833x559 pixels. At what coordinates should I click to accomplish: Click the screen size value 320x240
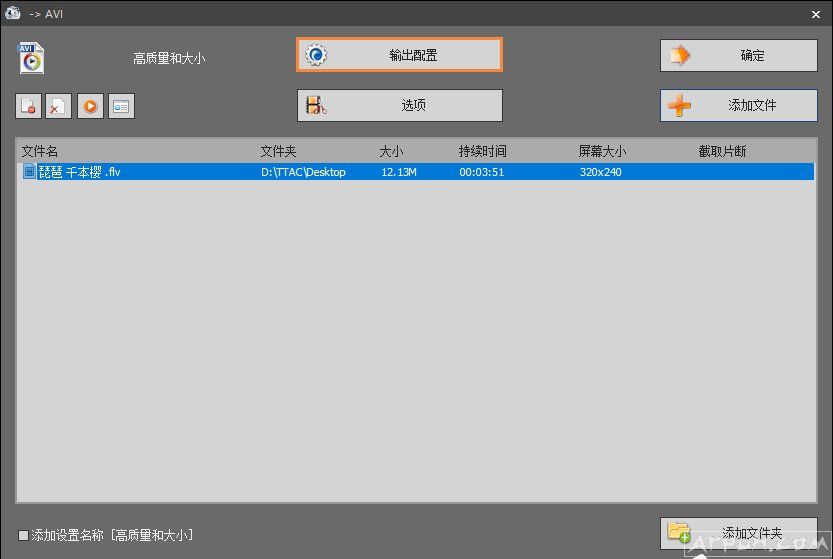click(601, 172)
